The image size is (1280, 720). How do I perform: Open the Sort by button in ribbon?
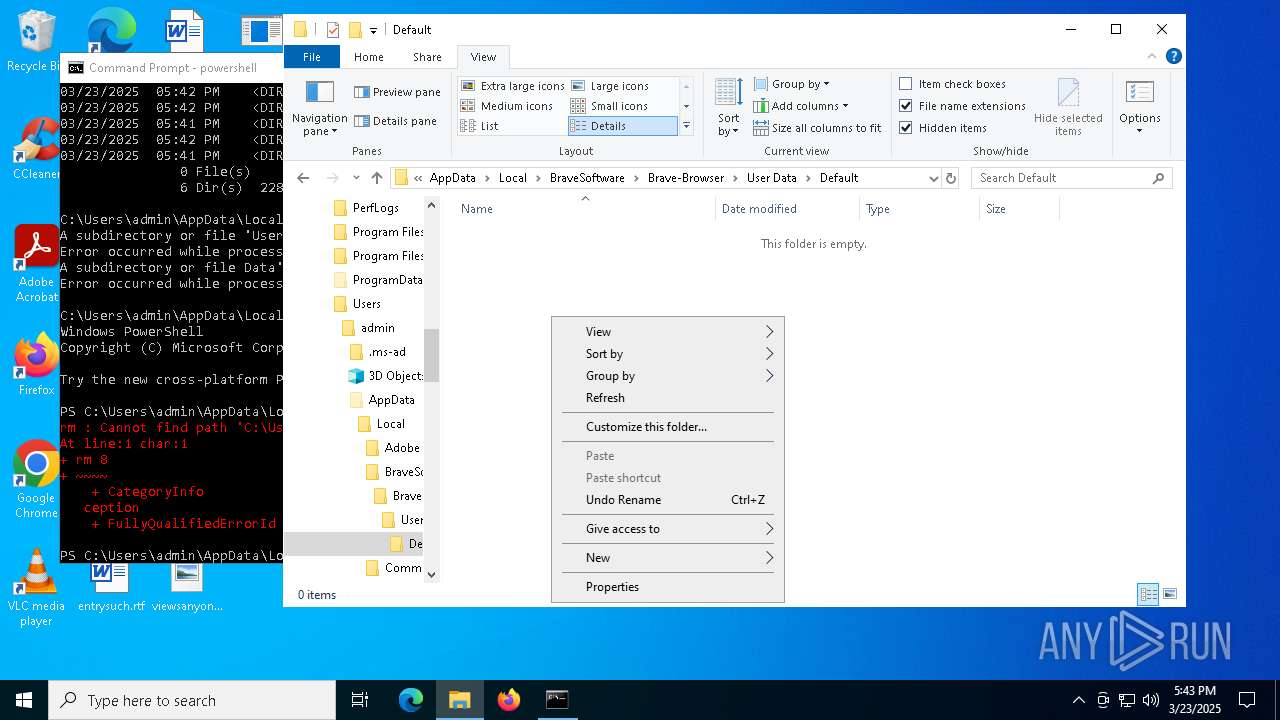(x=729, y=108)
